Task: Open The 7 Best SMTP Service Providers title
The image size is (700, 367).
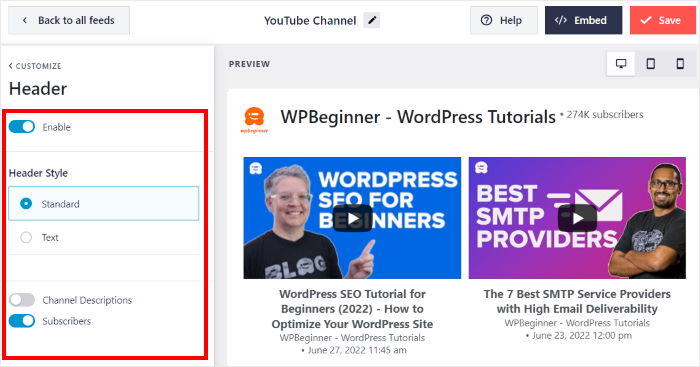Action: (x=577, y=301)
